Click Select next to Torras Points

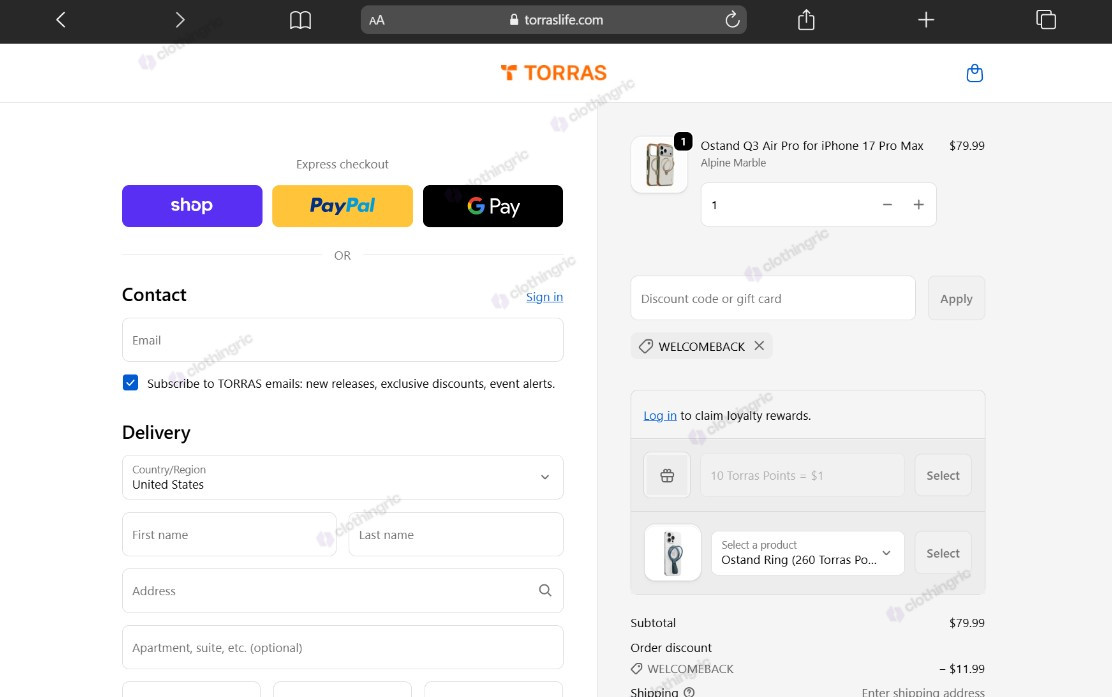(943, 475)
